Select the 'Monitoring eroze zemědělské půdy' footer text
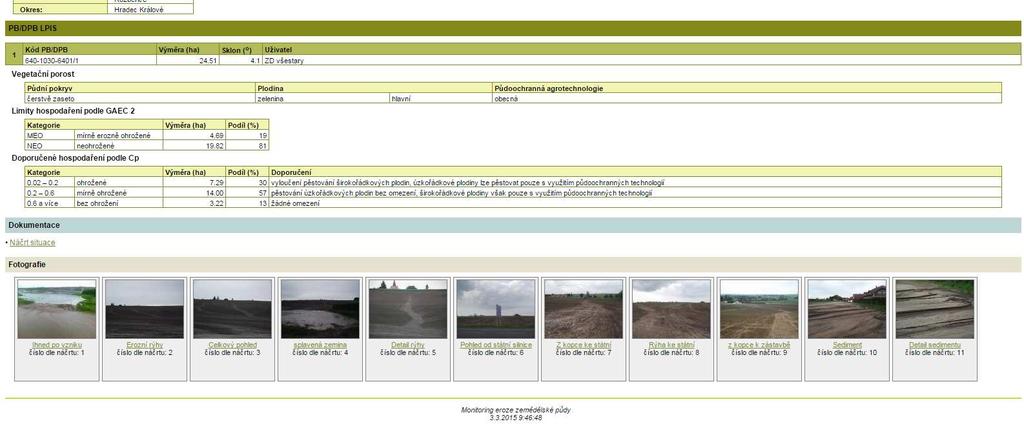The width and height of the screenshot is (1024, 426). pyautogui.click(x=516, y=410)
